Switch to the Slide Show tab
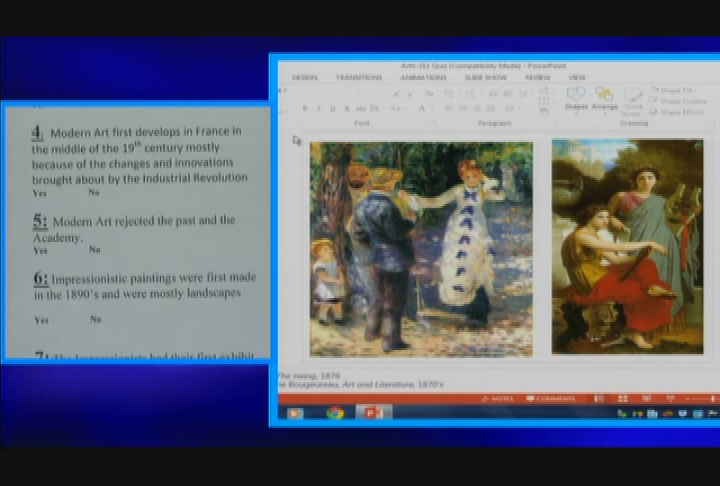720x486 pixels. (486, 77)
